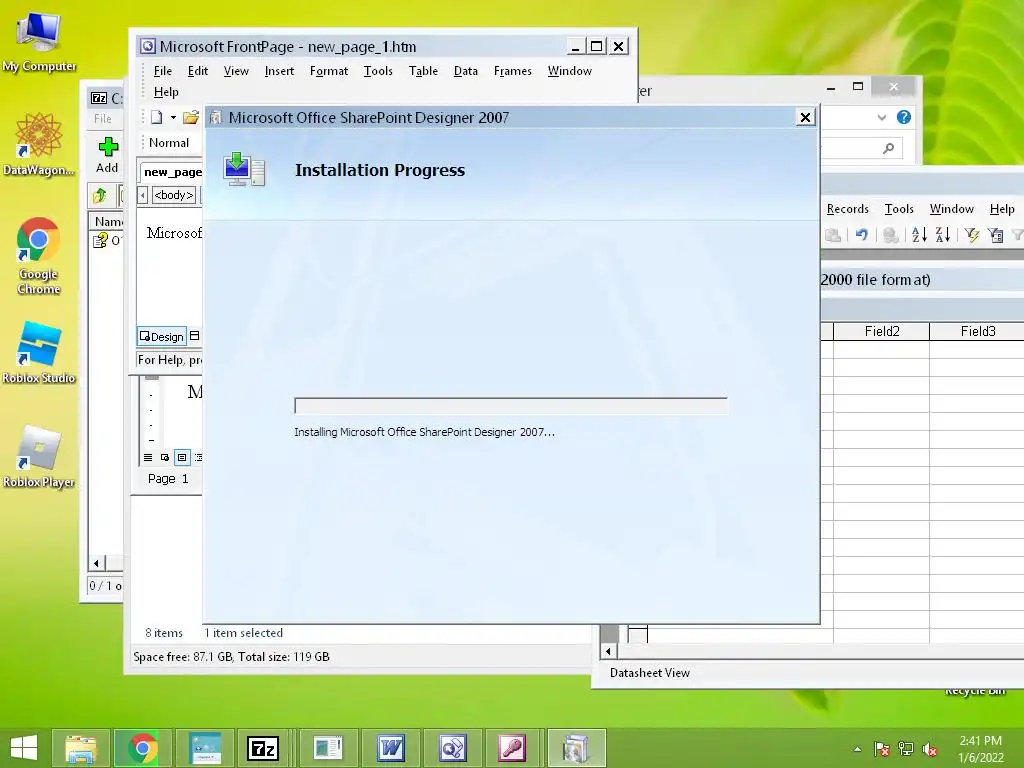This screenshot has height=768, width=1024.
Task: Open File Explorer from the taskbar
Action: (x=81, y=748)
